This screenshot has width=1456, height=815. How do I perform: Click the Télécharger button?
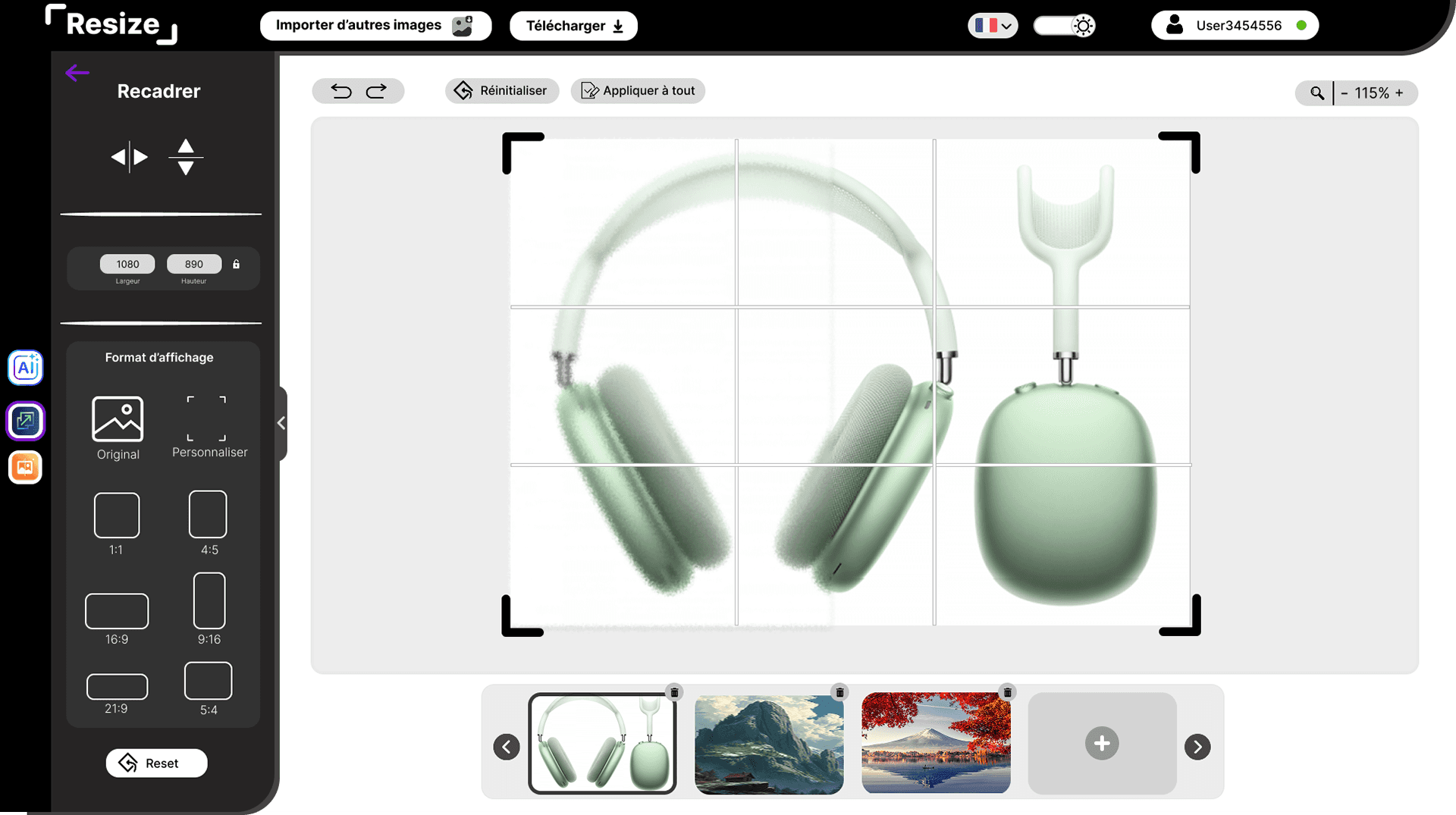point(573,26)
